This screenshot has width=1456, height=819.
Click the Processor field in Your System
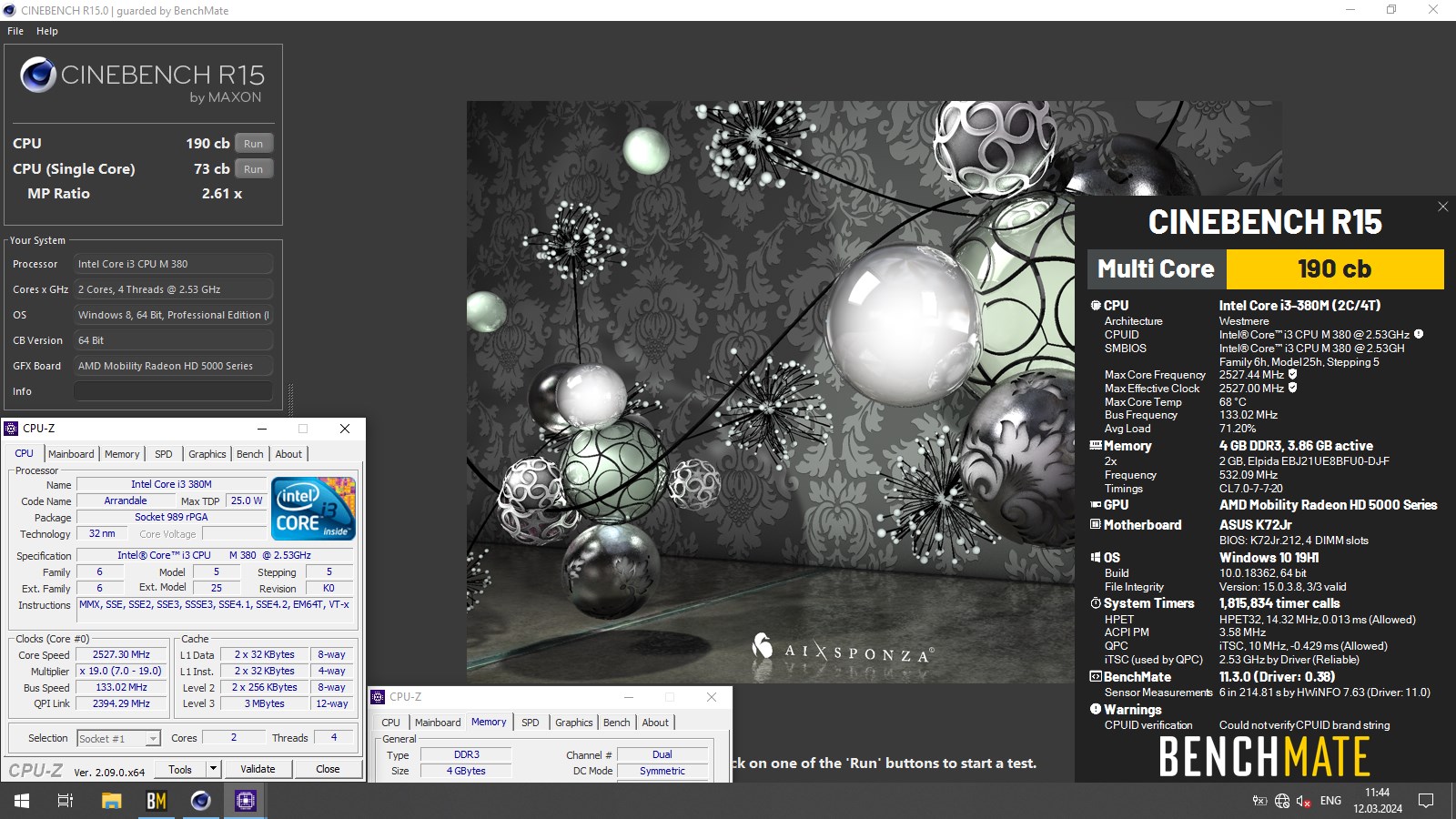[173, 264]
